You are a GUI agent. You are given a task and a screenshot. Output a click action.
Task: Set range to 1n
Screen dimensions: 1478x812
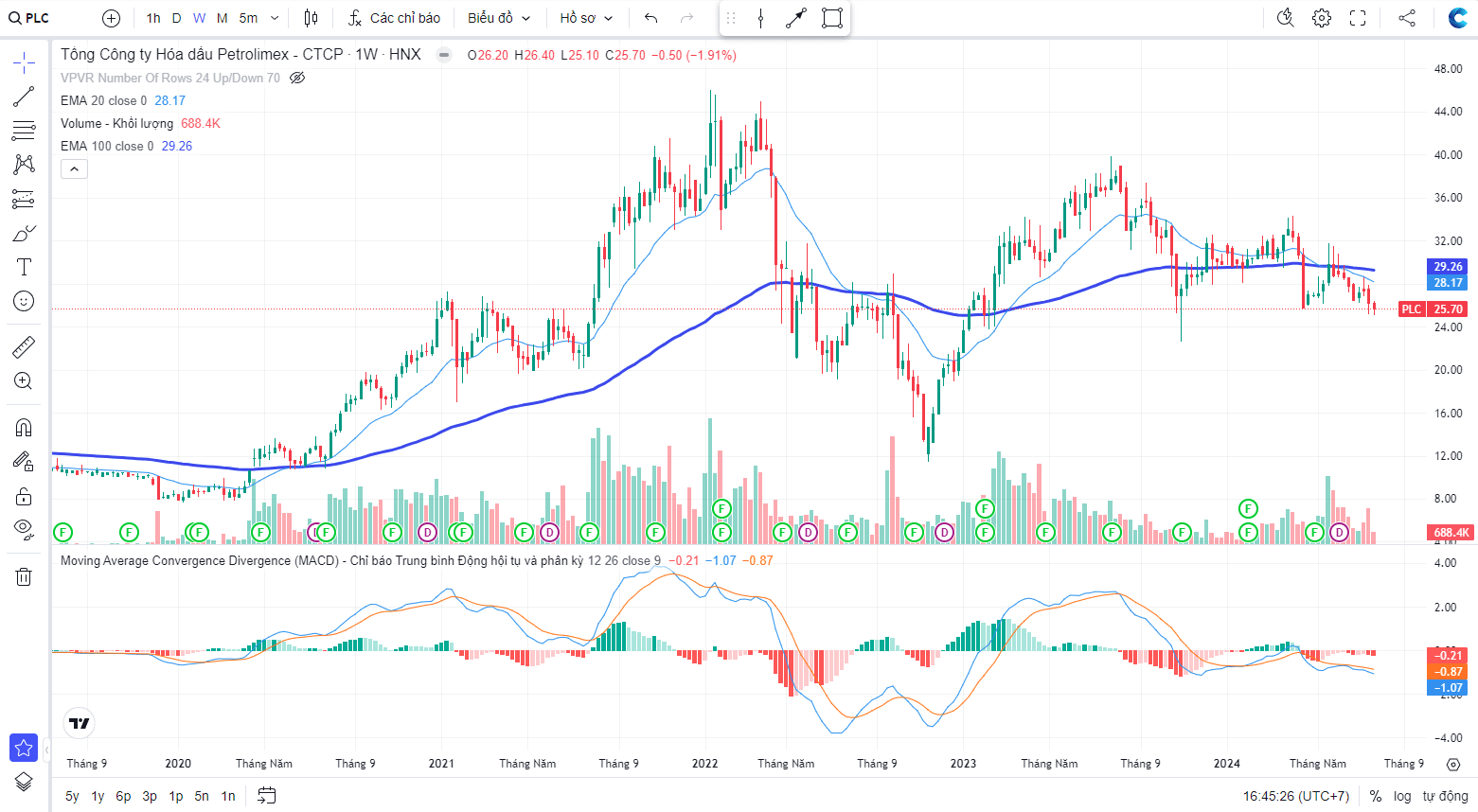(228, 796)
